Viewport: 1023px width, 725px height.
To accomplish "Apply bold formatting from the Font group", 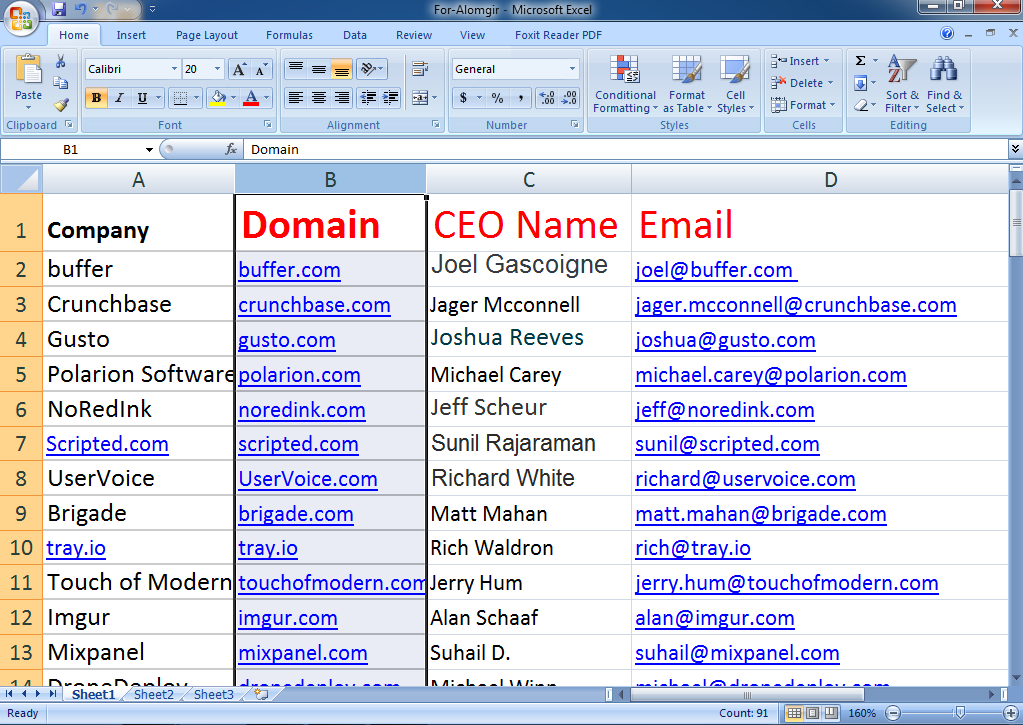I will tap(96, 98).
